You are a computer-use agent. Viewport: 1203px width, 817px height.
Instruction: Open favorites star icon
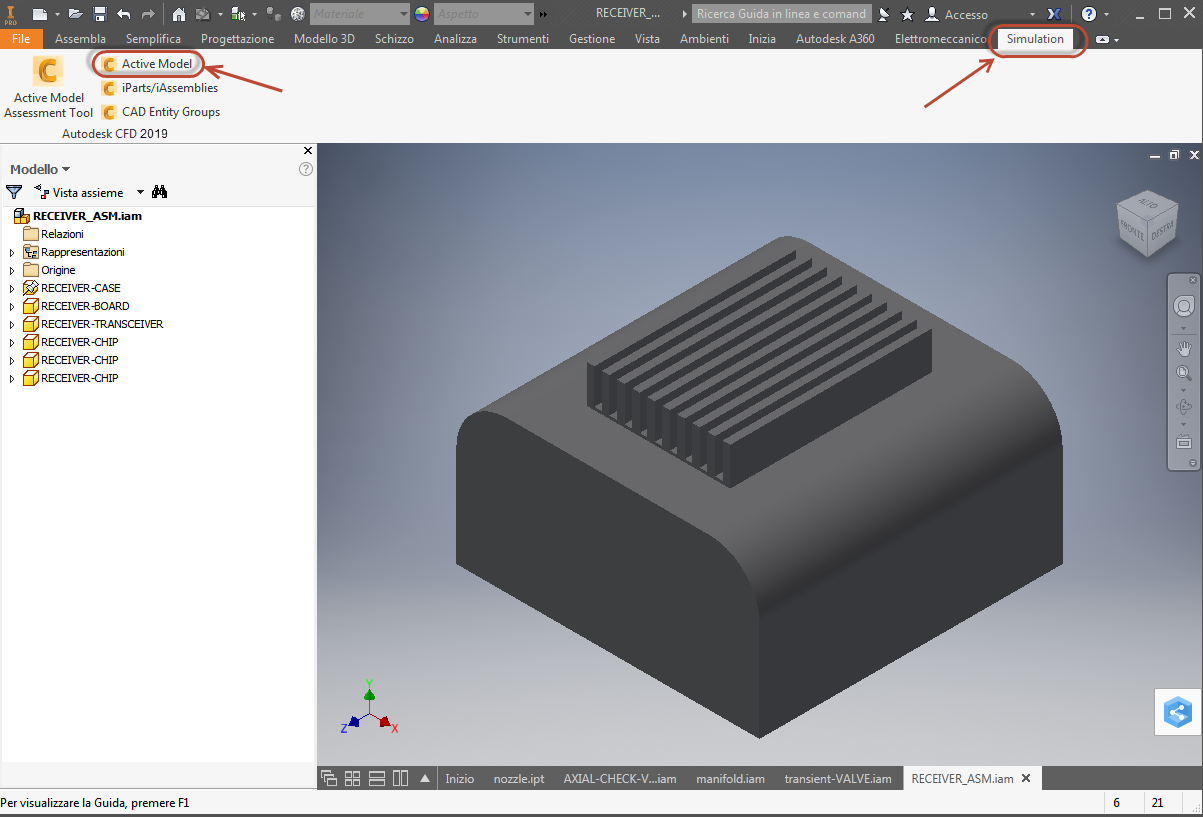[907, 14]
